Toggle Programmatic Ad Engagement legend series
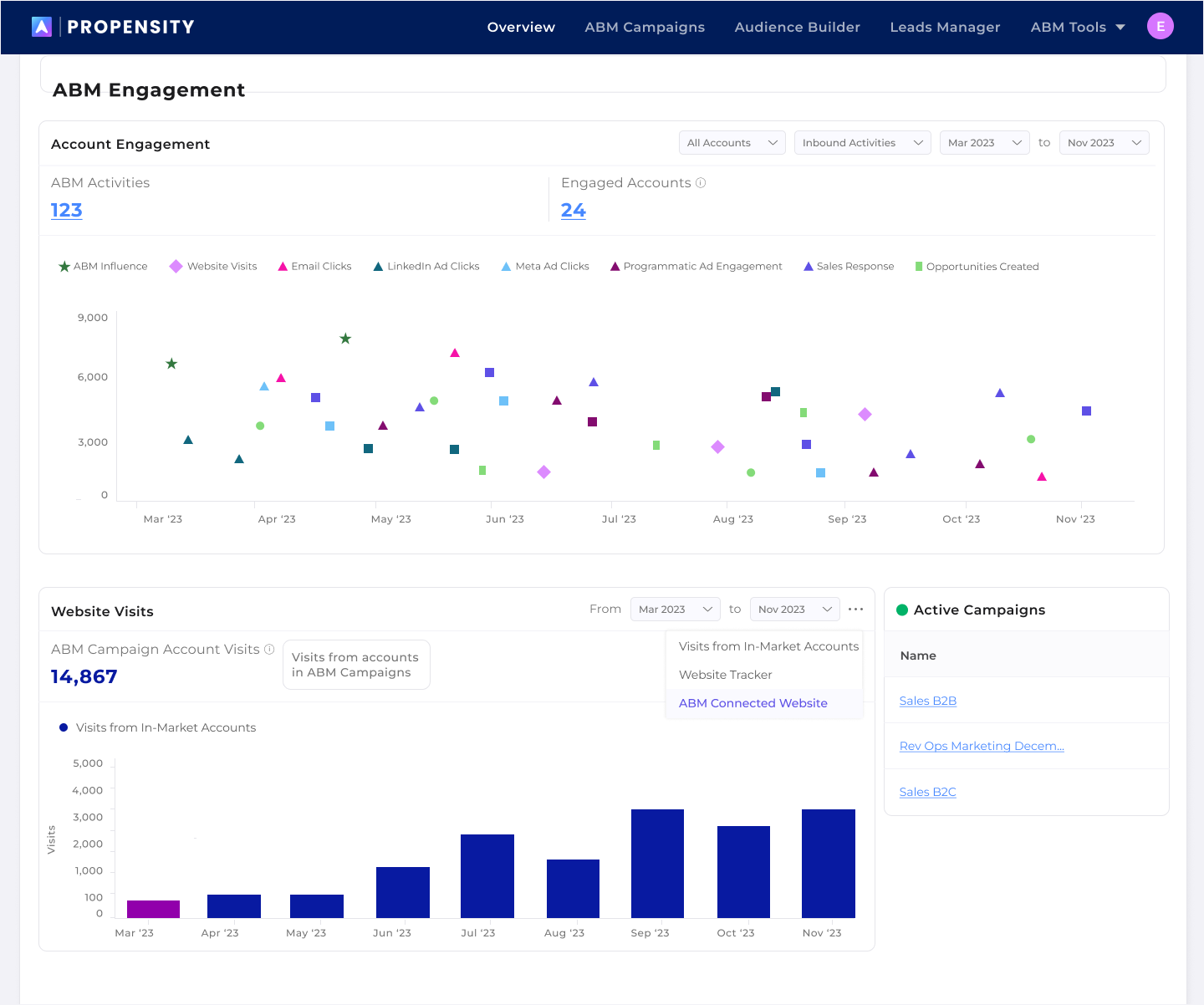The image size is (1204, 1005). (x=696, y=267)
